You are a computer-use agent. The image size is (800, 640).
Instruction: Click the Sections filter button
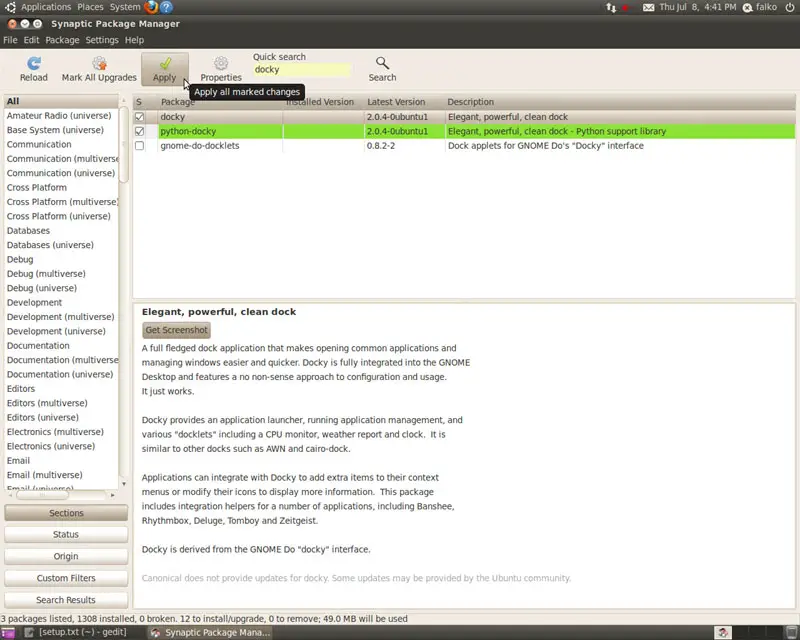[66, 513]
